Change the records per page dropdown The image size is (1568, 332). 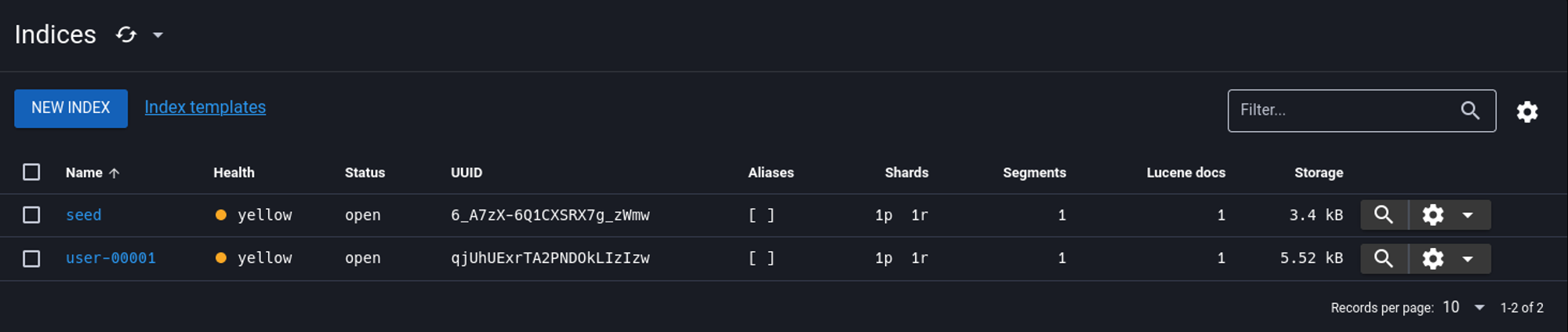[x=1464, y=308]
